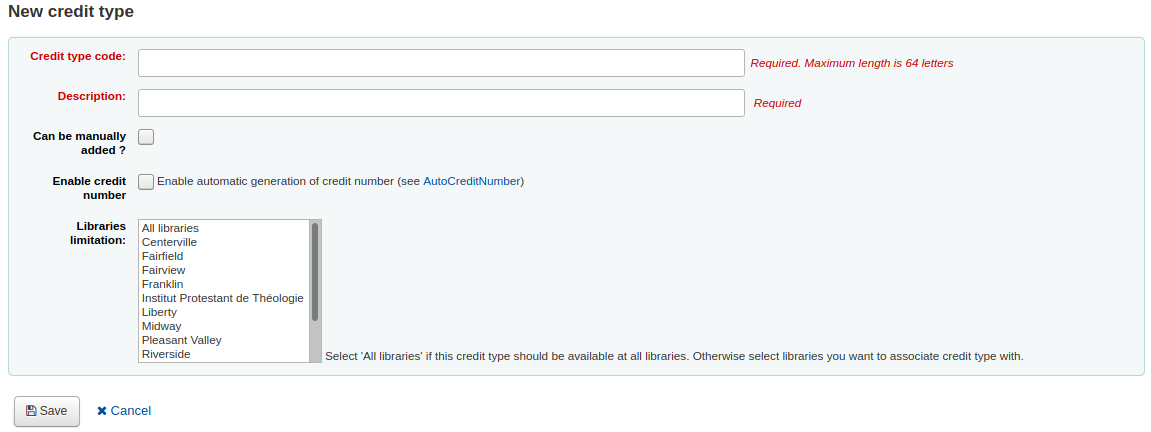1151x432 pixels.
Task: Focus the Description text field
Action: [x=441, y=103]
